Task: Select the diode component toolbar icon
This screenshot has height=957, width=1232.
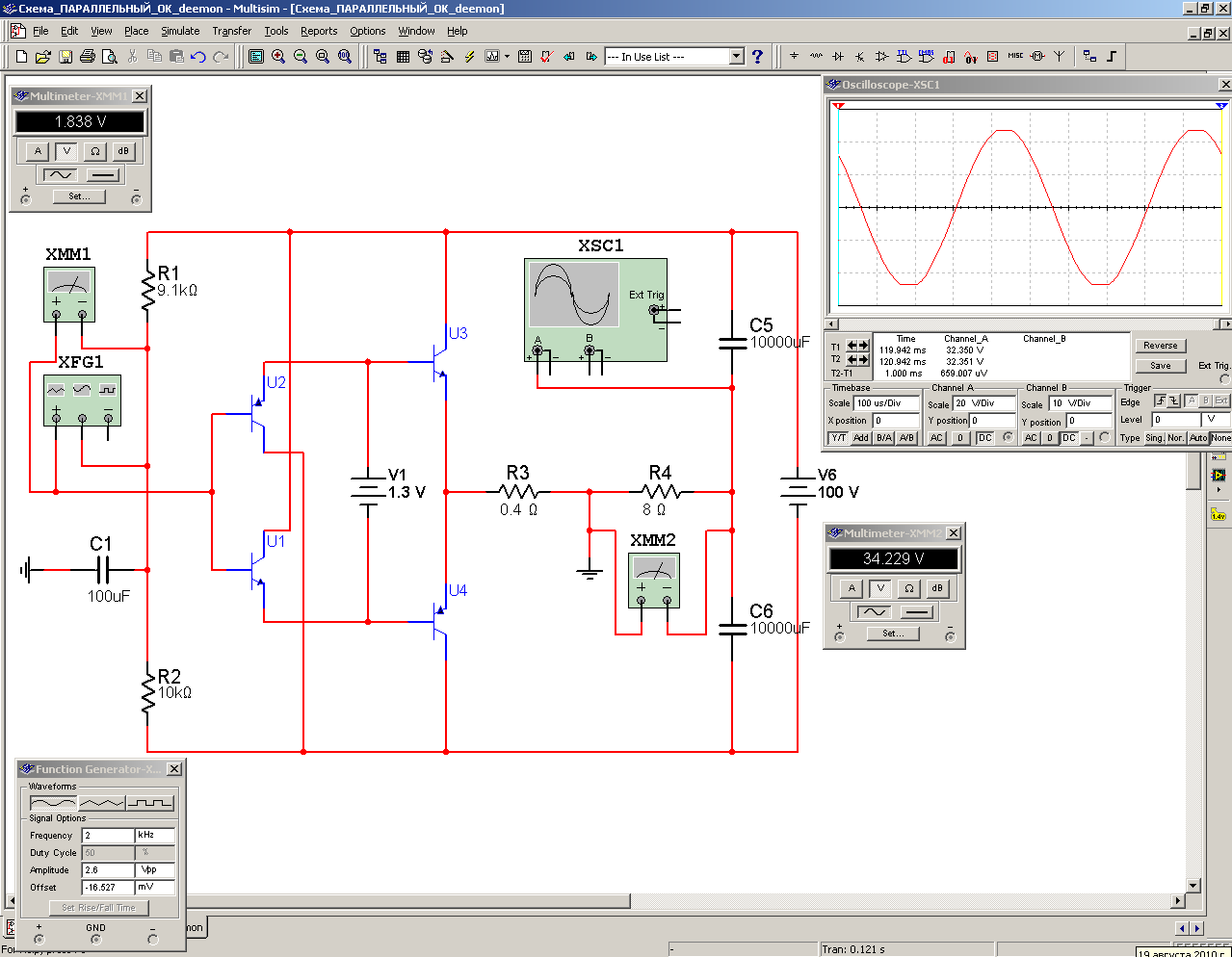Action: [x=838, y=57]
